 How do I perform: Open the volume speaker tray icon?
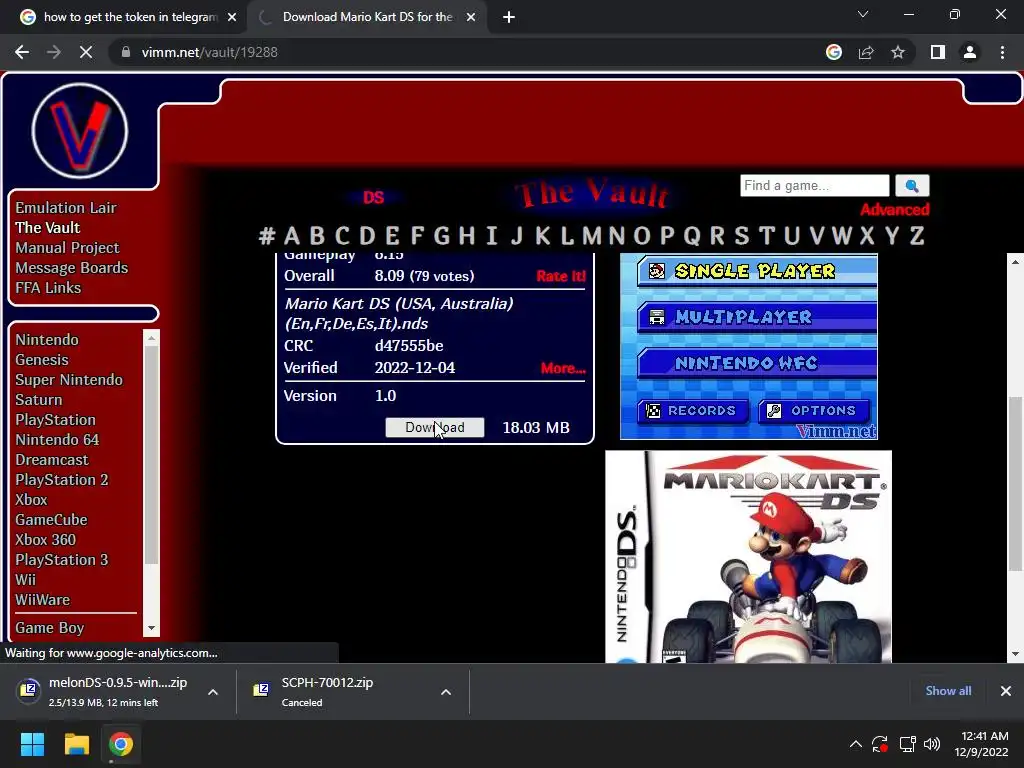click(x=932, y=744)
